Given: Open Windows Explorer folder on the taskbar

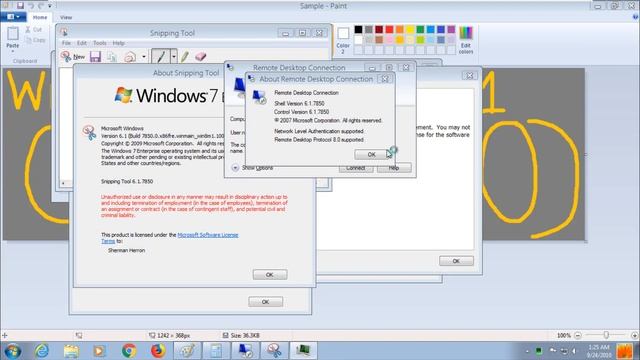Looking at the screenshot, I should click(x=71, y=351).
